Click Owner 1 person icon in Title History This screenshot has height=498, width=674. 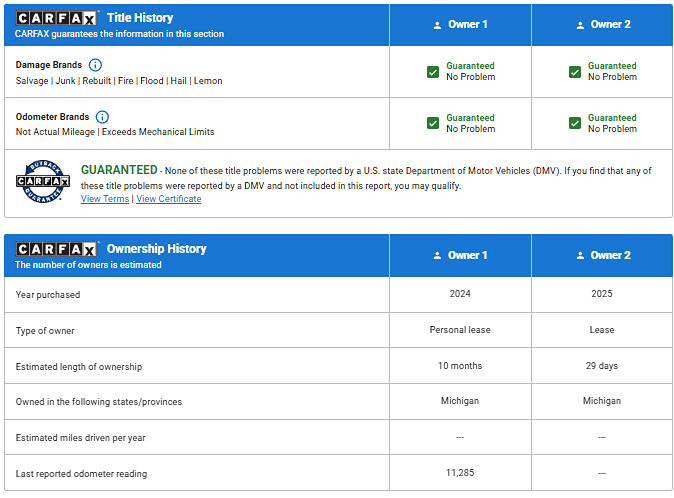pos(437,25)
